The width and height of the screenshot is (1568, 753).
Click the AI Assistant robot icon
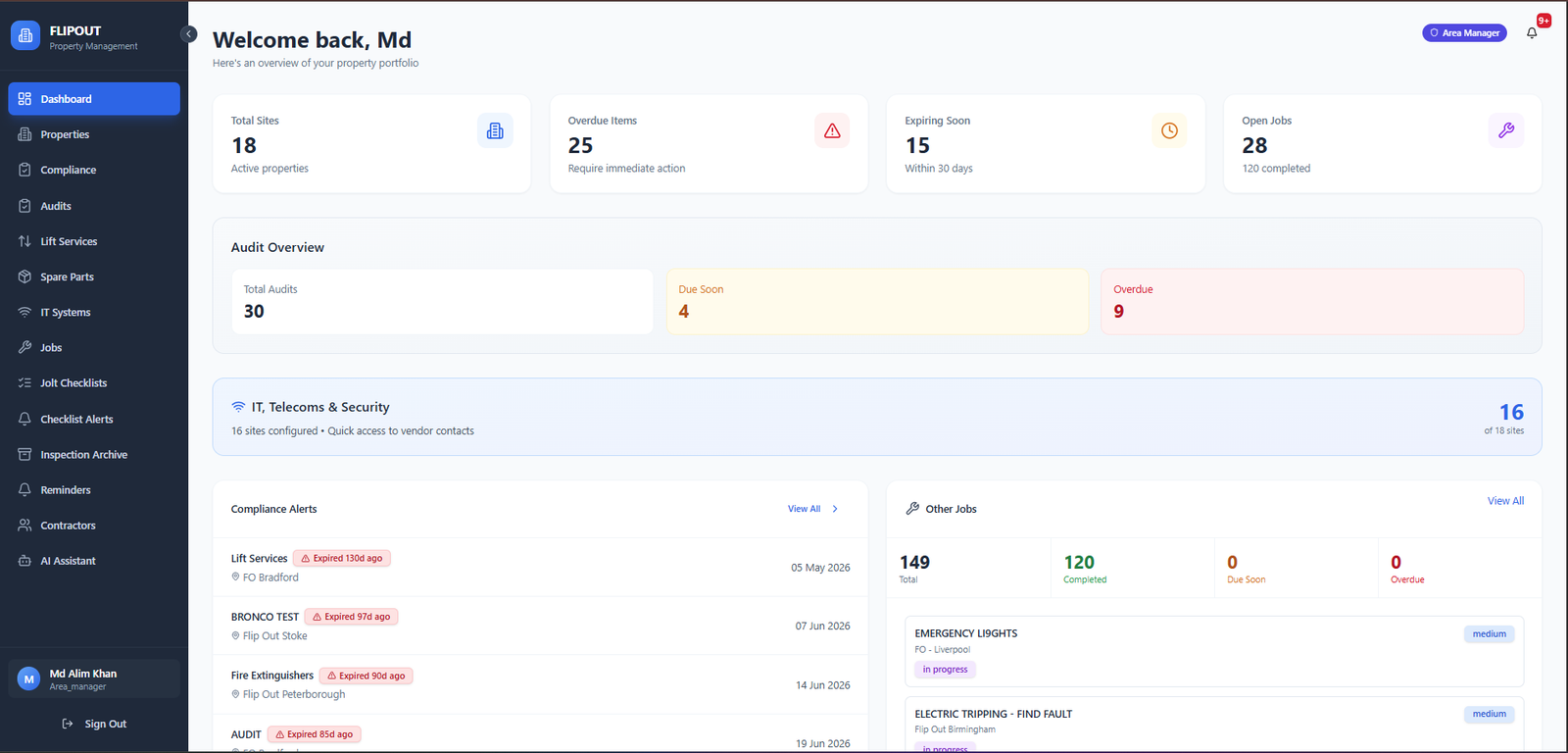24,561
